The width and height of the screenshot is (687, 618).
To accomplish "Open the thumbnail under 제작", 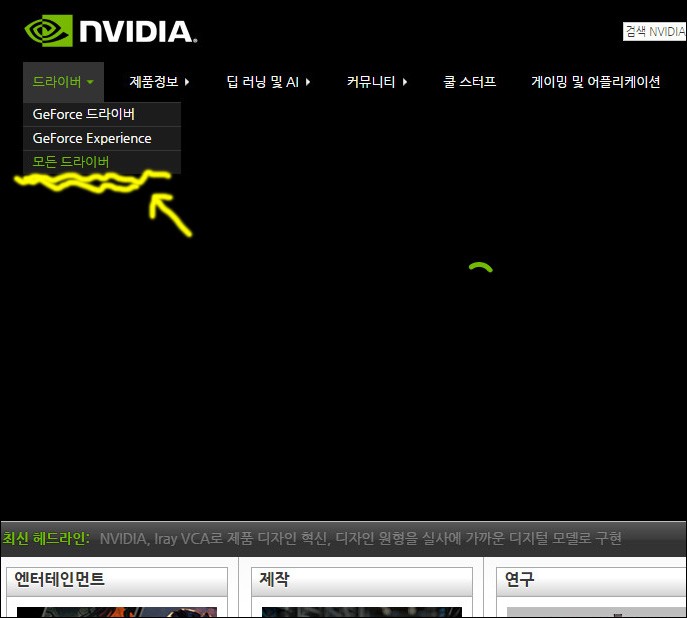I will pyautogui.click(x=361, y=612).
